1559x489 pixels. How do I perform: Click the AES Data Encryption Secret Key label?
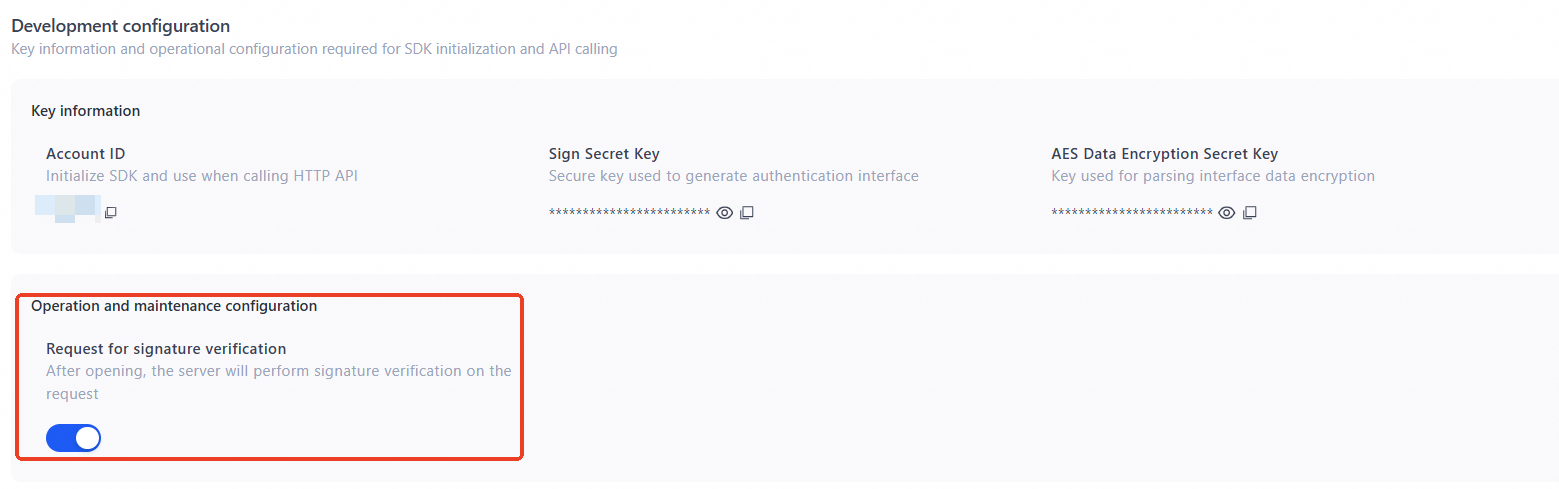coord(1164,154)
